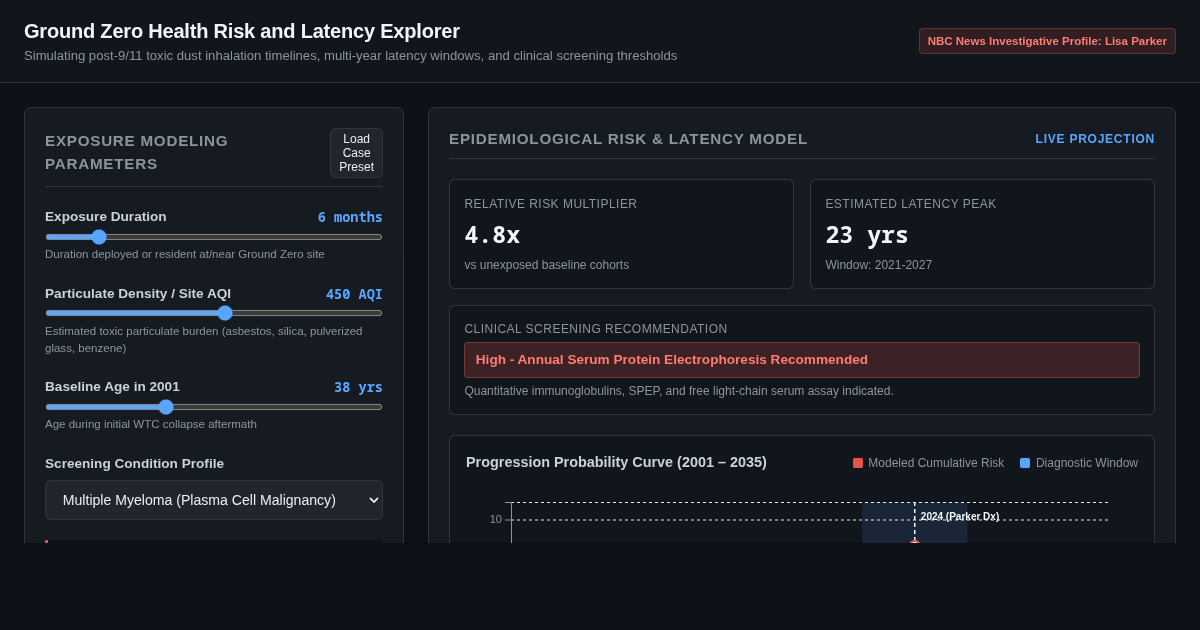The height and width of the screenshot is (630, 1200).
Task: Click the 6 months exposure value
Action: (x=350, y=217)
